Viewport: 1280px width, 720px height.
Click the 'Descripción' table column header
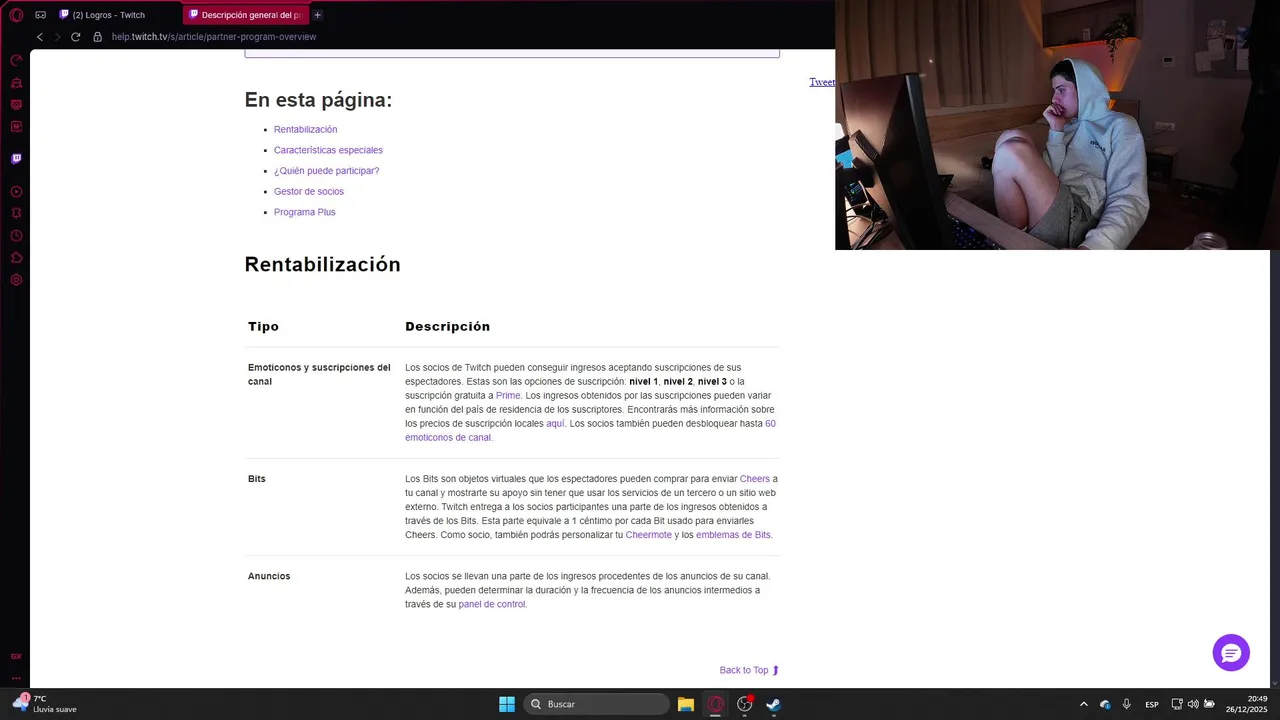click(x=447, y=326)
